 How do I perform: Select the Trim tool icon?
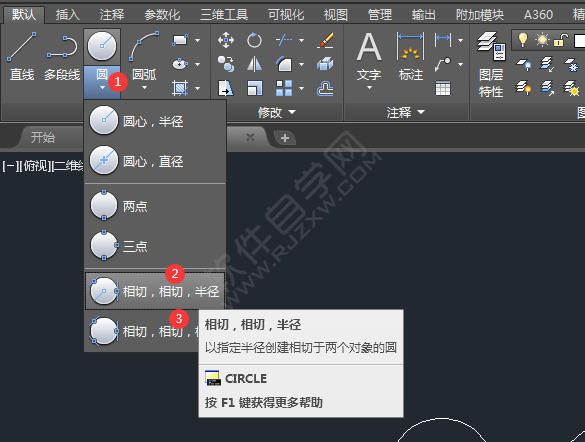[284, 40]
